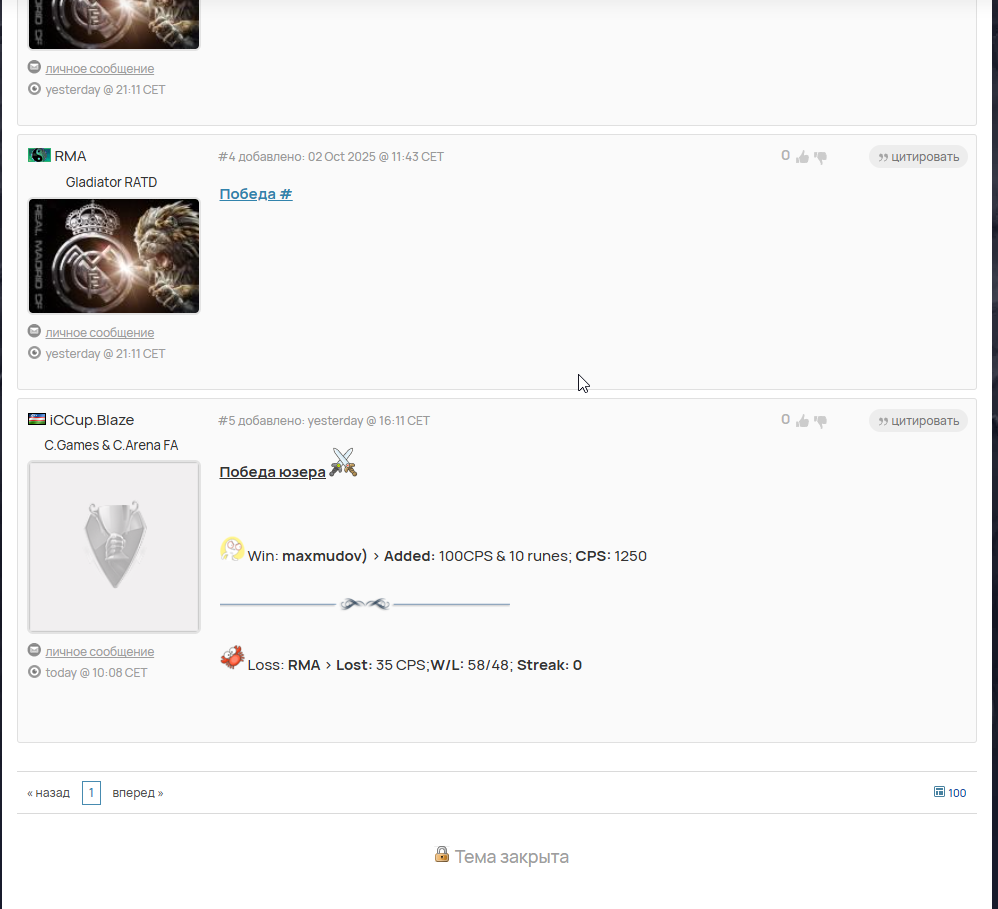Thumbs down post #4 by RMA

click(820, 157)
